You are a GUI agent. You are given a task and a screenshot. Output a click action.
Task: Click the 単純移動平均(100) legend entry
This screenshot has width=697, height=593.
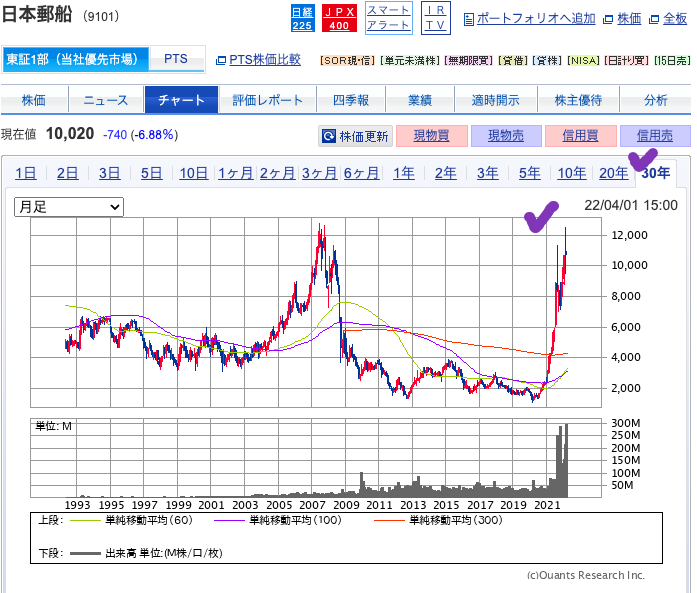click(278, 520)
